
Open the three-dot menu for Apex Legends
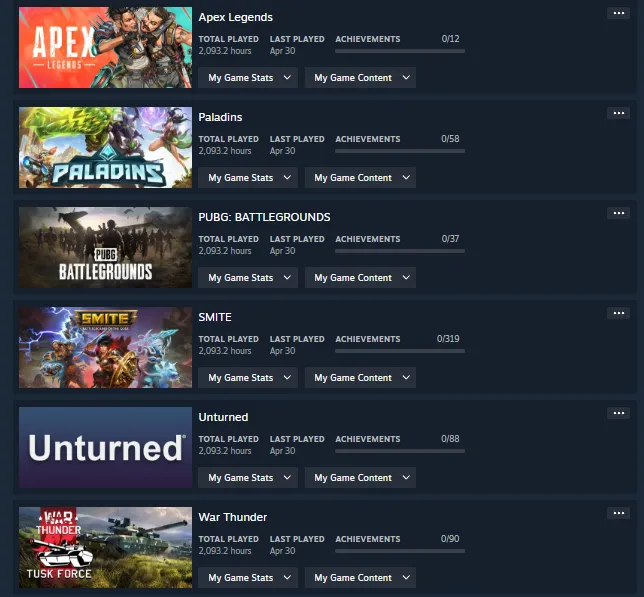click(618, 13)
